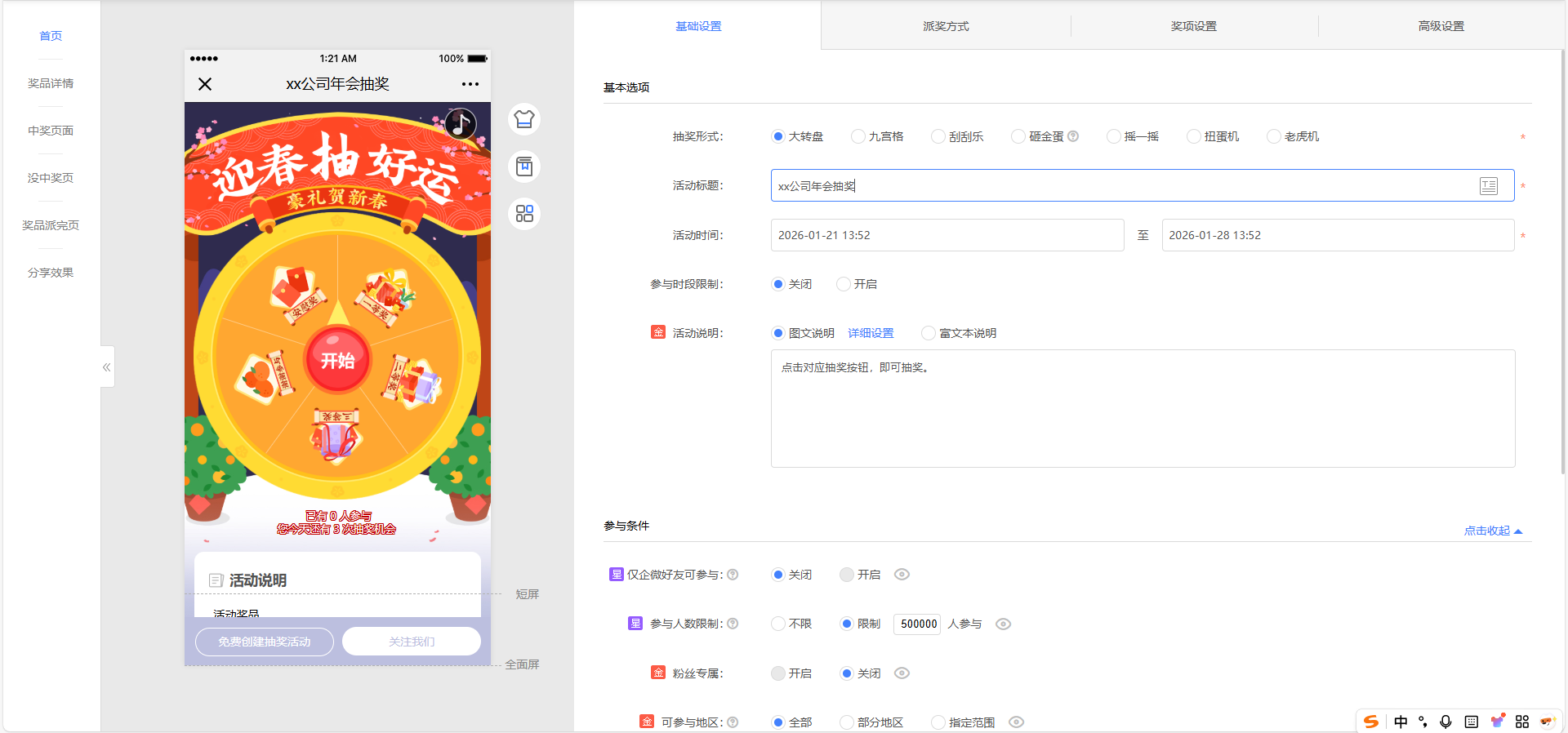Viewport: 1568px width, 733px height.
Task: Click the 金 badge beside 活动说明
Action: [x=658, y=332]
